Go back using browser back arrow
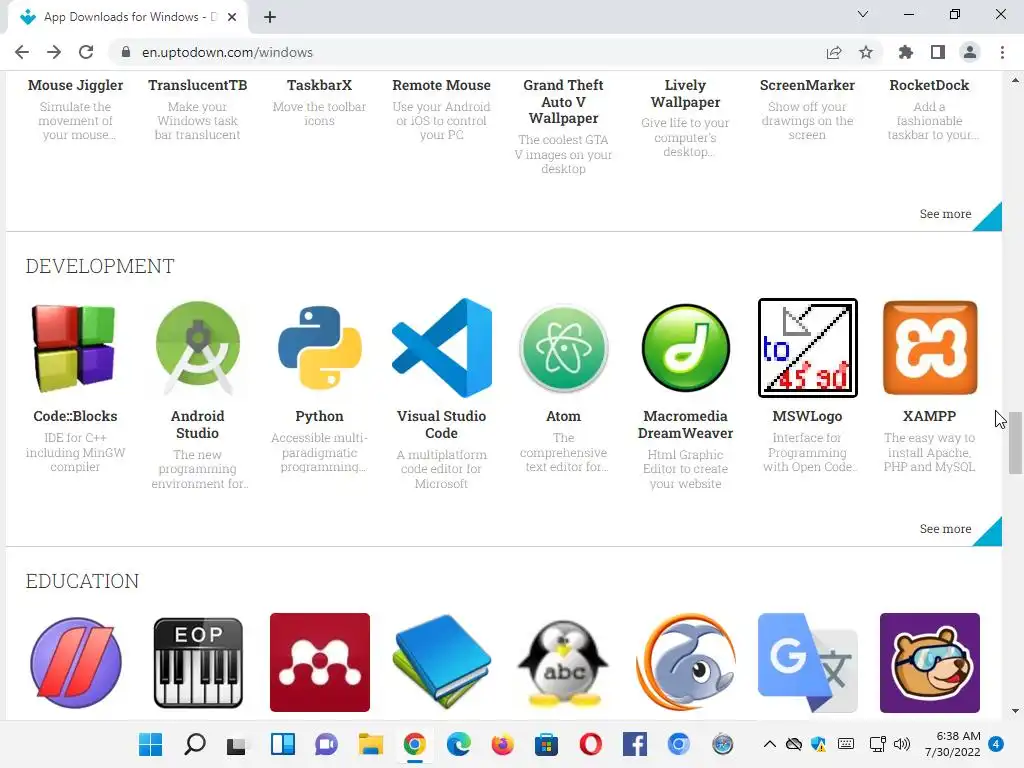This screenshot has width=1024, height=768. (x=22, y=52)
